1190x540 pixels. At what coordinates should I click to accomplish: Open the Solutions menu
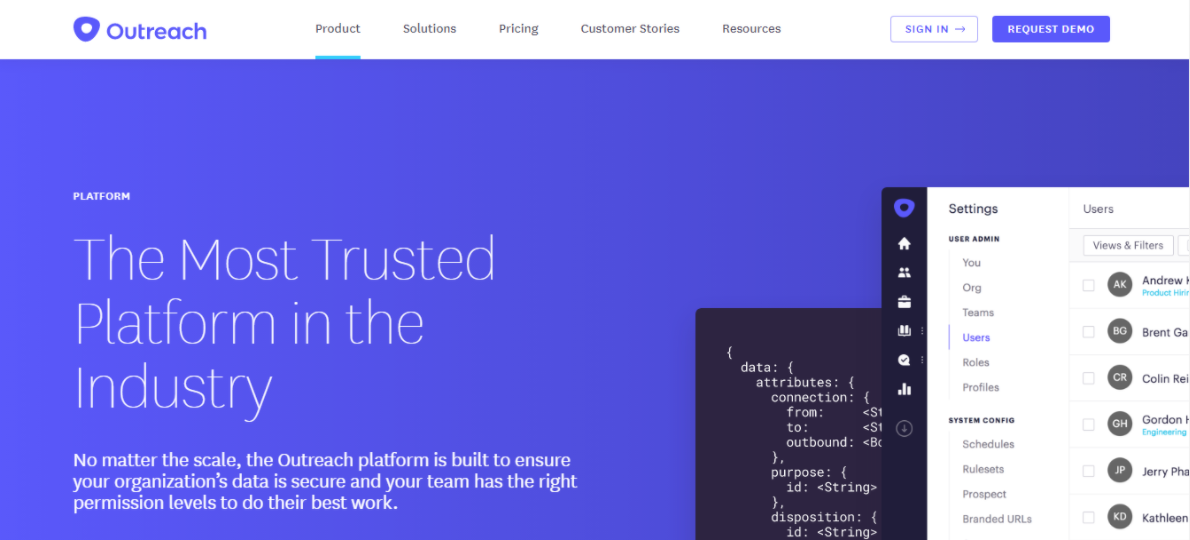click(x=430, y=29)
